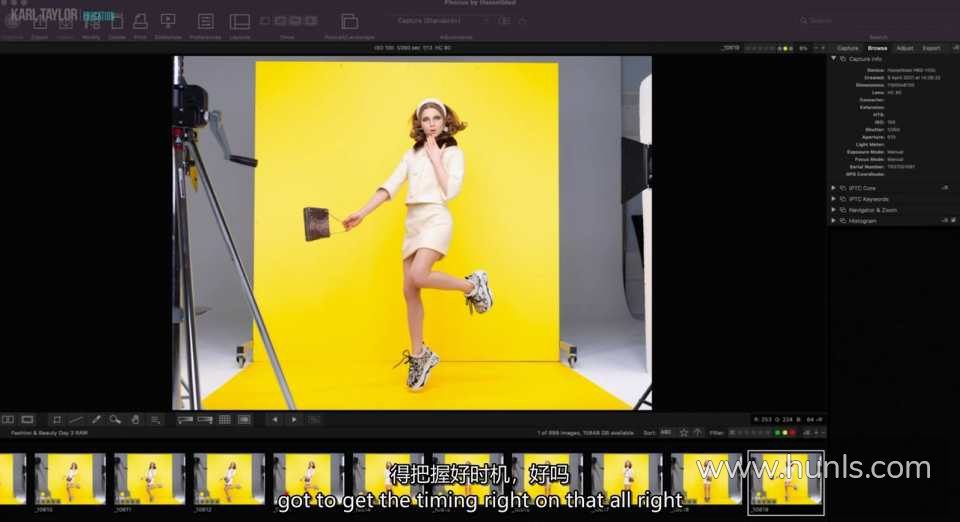Click the star rating sort icon
960x522 pixels.
pos(683,433)
